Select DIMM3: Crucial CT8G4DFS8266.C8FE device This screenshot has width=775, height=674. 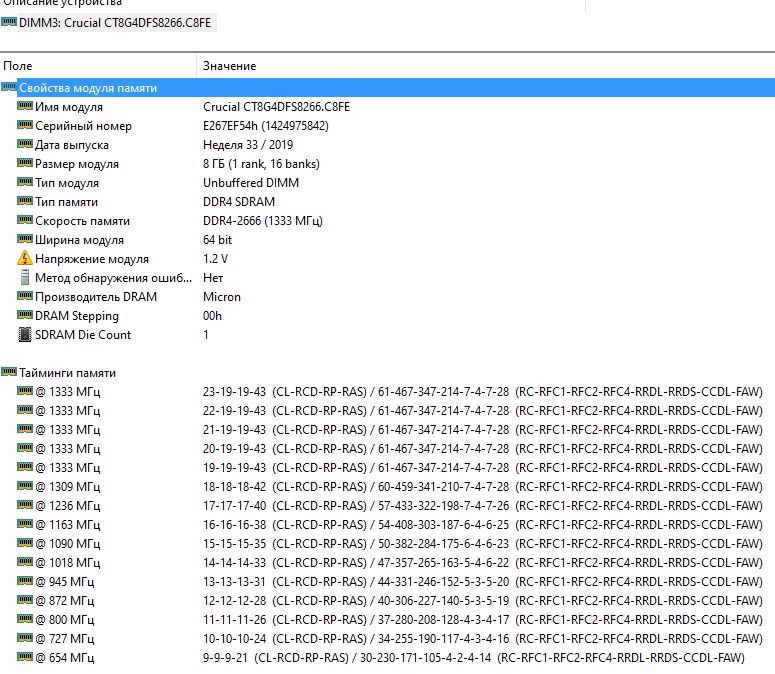[115, 23]
